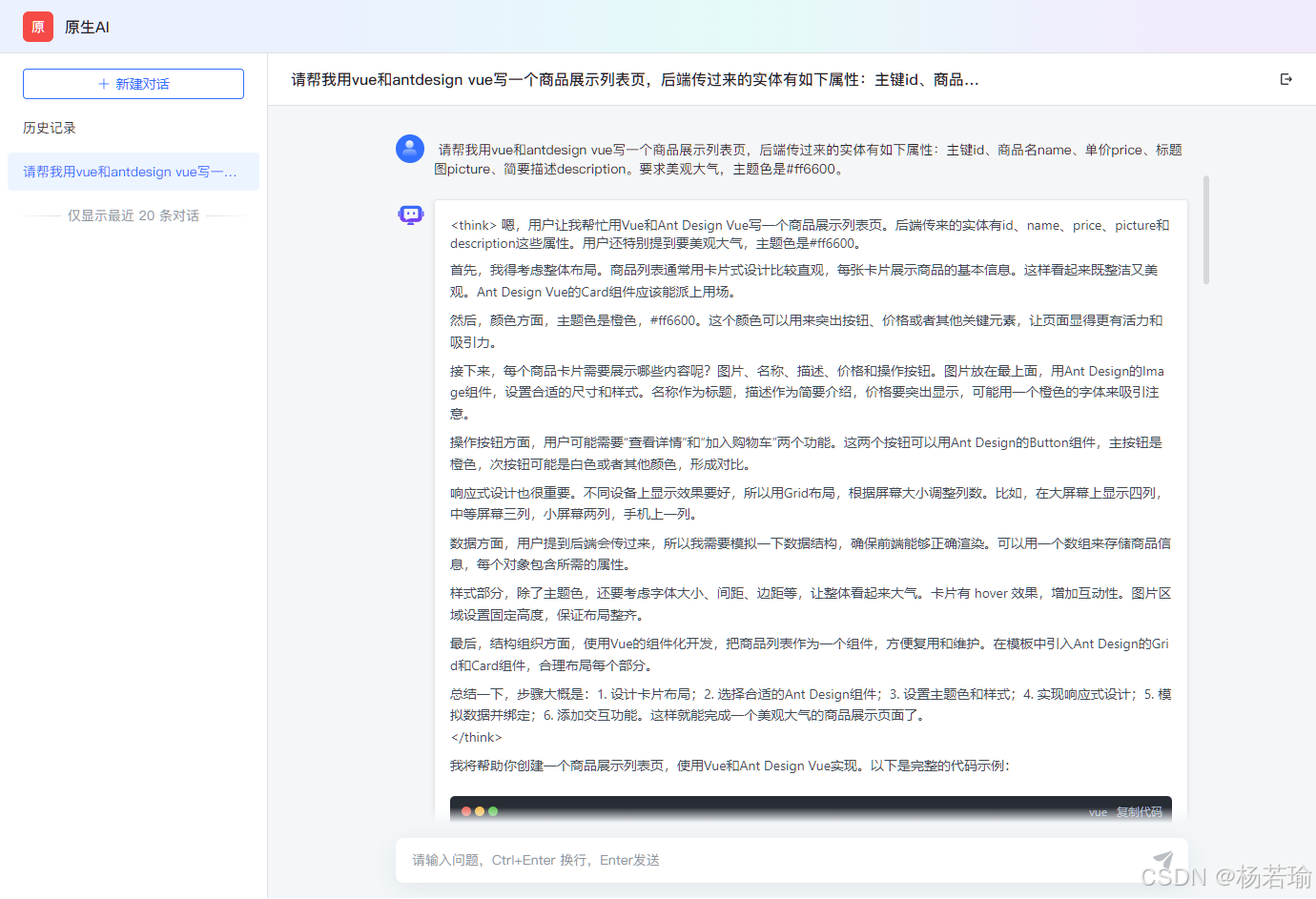Image resolution: width=1316 pixels, height=899 pixels.
Task: Send message with paper plane icon
Action: tap(1162, 860)
